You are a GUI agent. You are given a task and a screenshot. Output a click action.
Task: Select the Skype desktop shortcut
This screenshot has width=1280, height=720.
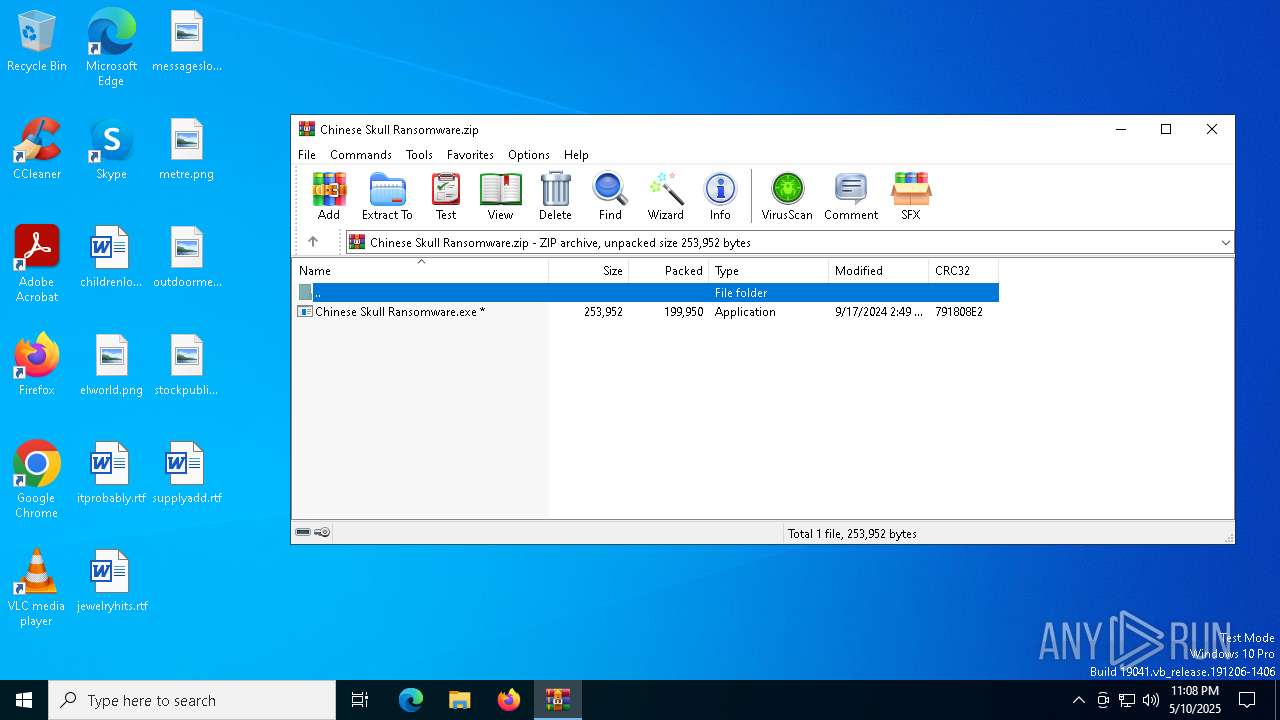[111, 150]
